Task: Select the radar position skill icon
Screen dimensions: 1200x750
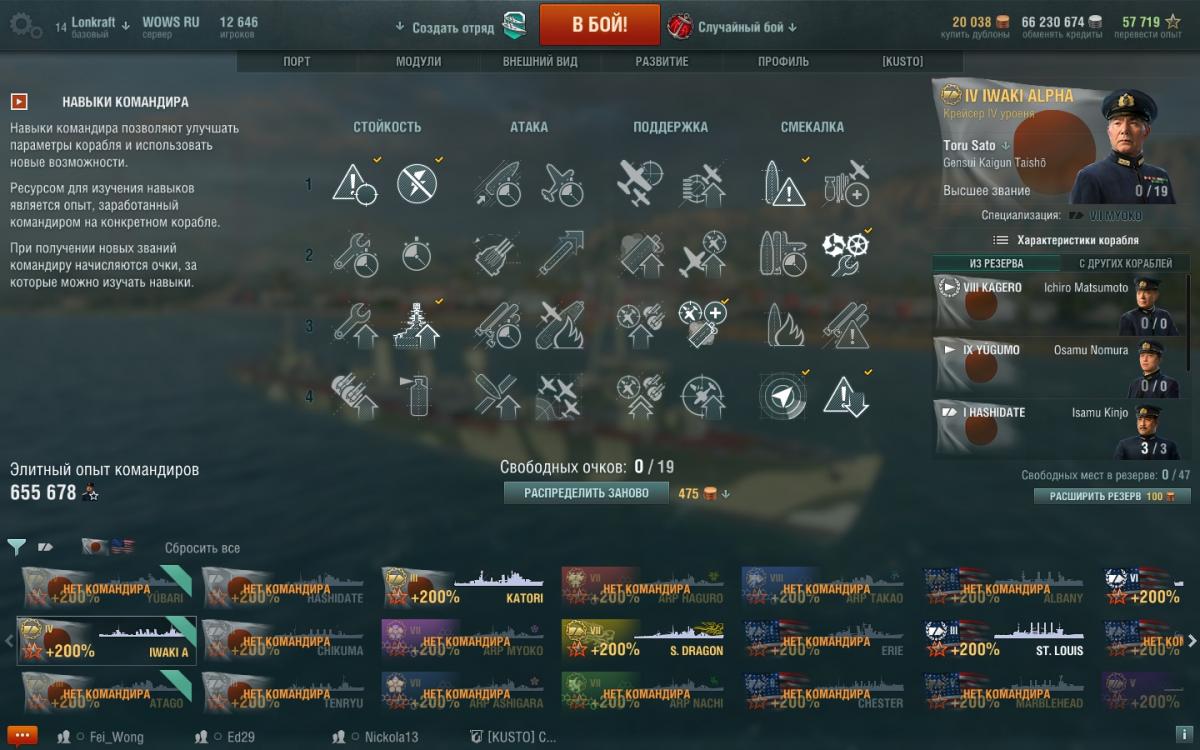Action: (783, 395)
